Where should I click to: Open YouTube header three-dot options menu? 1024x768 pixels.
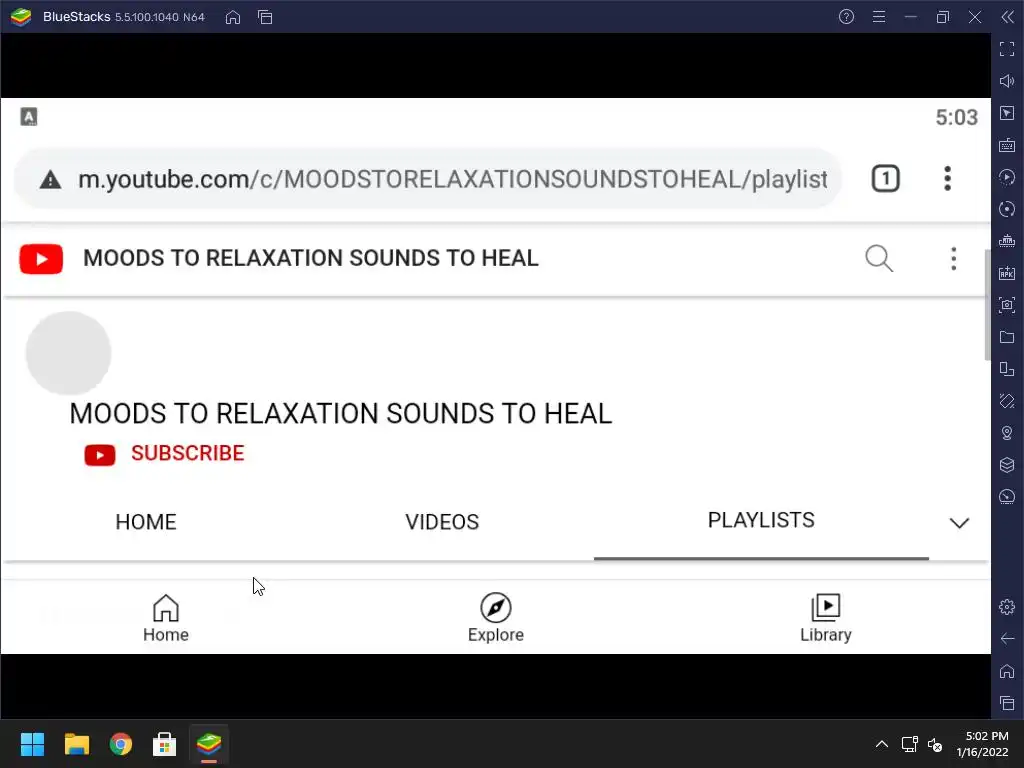953,259
